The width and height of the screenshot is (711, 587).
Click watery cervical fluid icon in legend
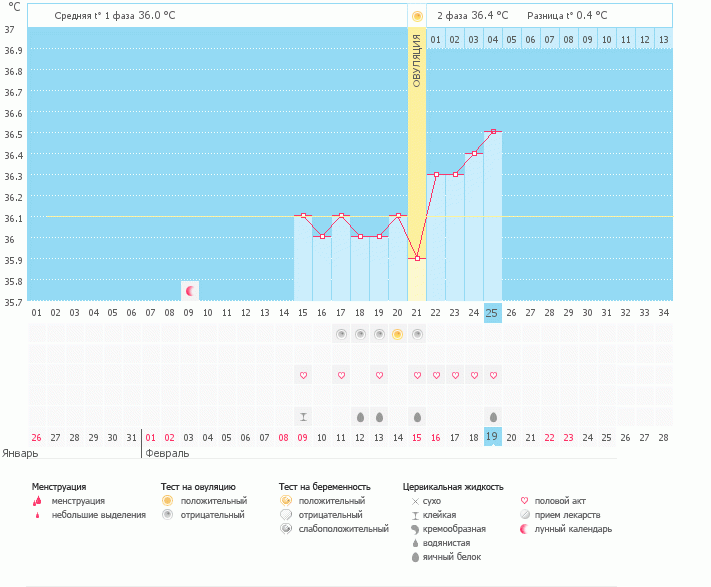415,543
